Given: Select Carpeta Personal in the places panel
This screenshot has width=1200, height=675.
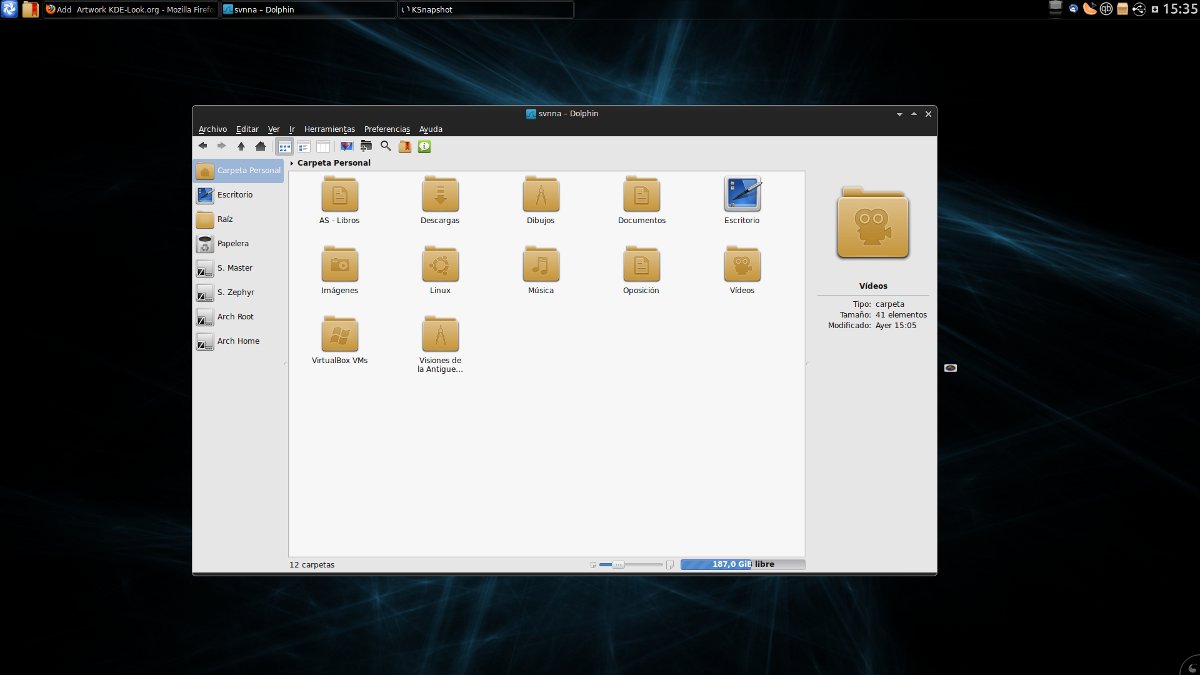Looking at the screenshot, I should pyautogui.click(x=239, y=171).
